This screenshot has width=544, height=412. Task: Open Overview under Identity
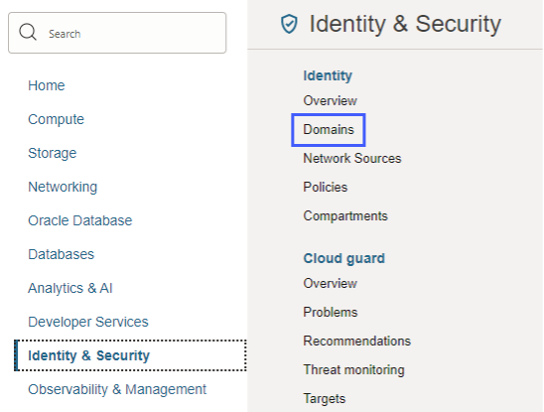click(x=330, y=101)
